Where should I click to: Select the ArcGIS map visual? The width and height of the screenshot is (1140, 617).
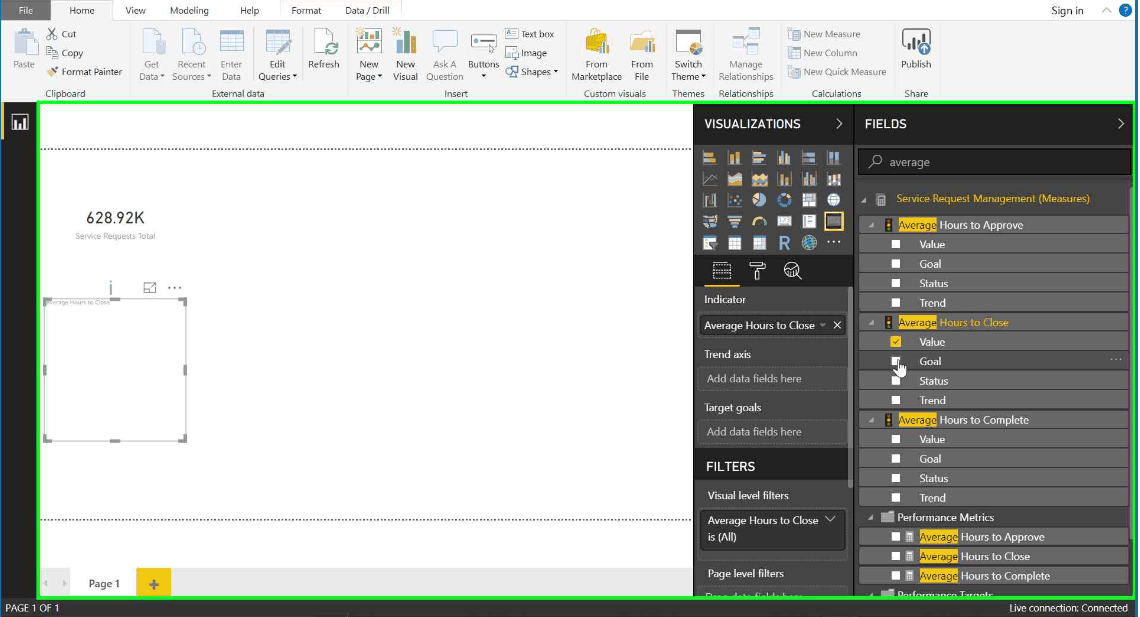click(x=808, y=243)
